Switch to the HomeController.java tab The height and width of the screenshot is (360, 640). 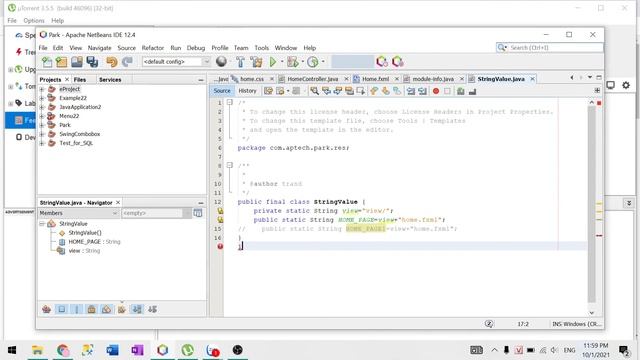tap(313, 79)
